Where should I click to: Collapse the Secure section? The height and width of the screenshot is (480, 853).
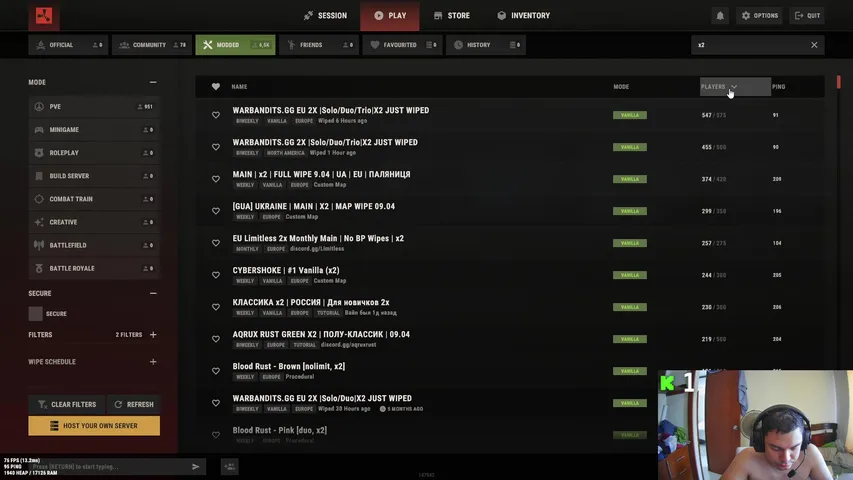pyautogui.click(x=153, y=293)
